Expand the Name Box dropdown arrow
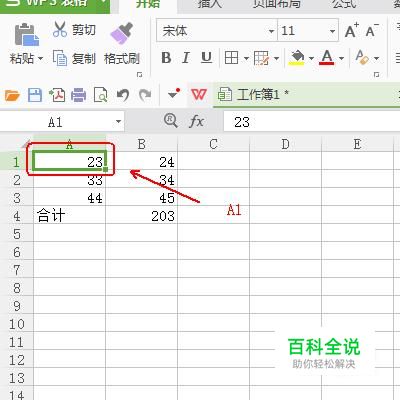The height and width of the screenshot is (400, 400). pos(118,122)
